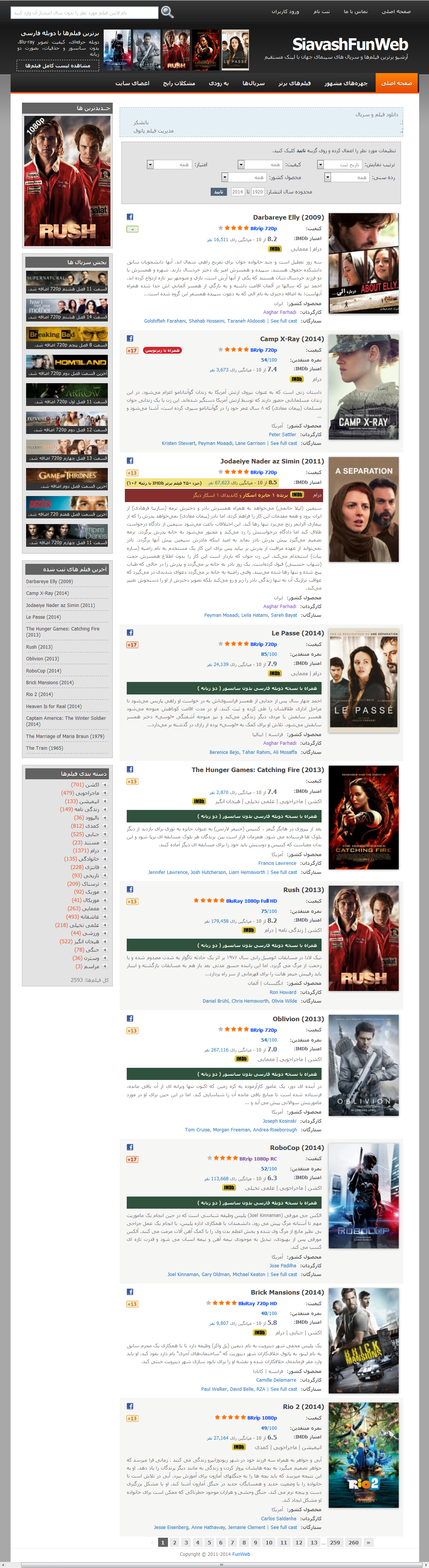This screenshot has width=429, height=1568.
Task: Open the Homeland series banner
Action: click(x=67, y=367)
